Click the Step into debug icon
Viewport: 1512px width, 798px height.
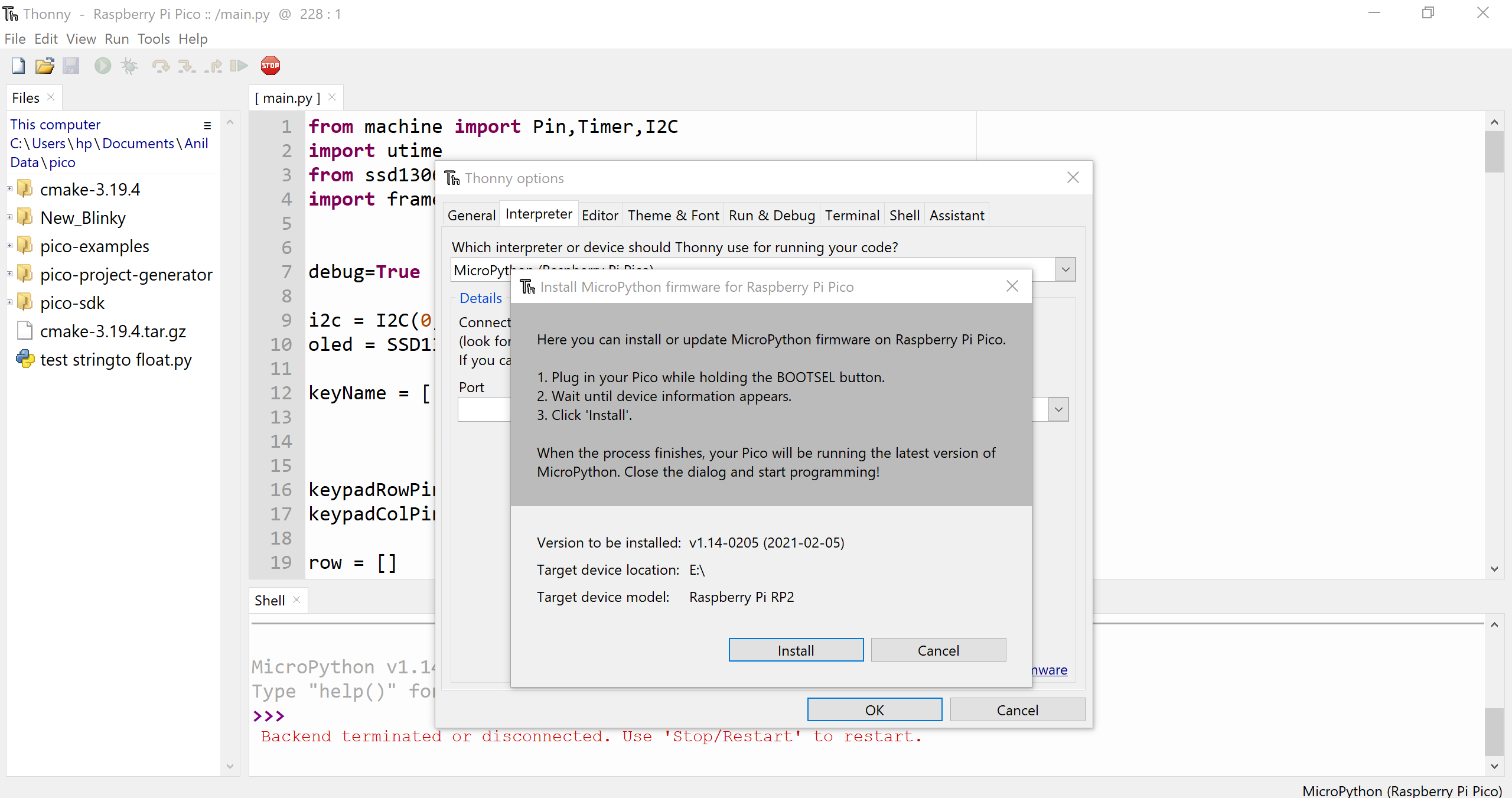[x=187, y=66]
